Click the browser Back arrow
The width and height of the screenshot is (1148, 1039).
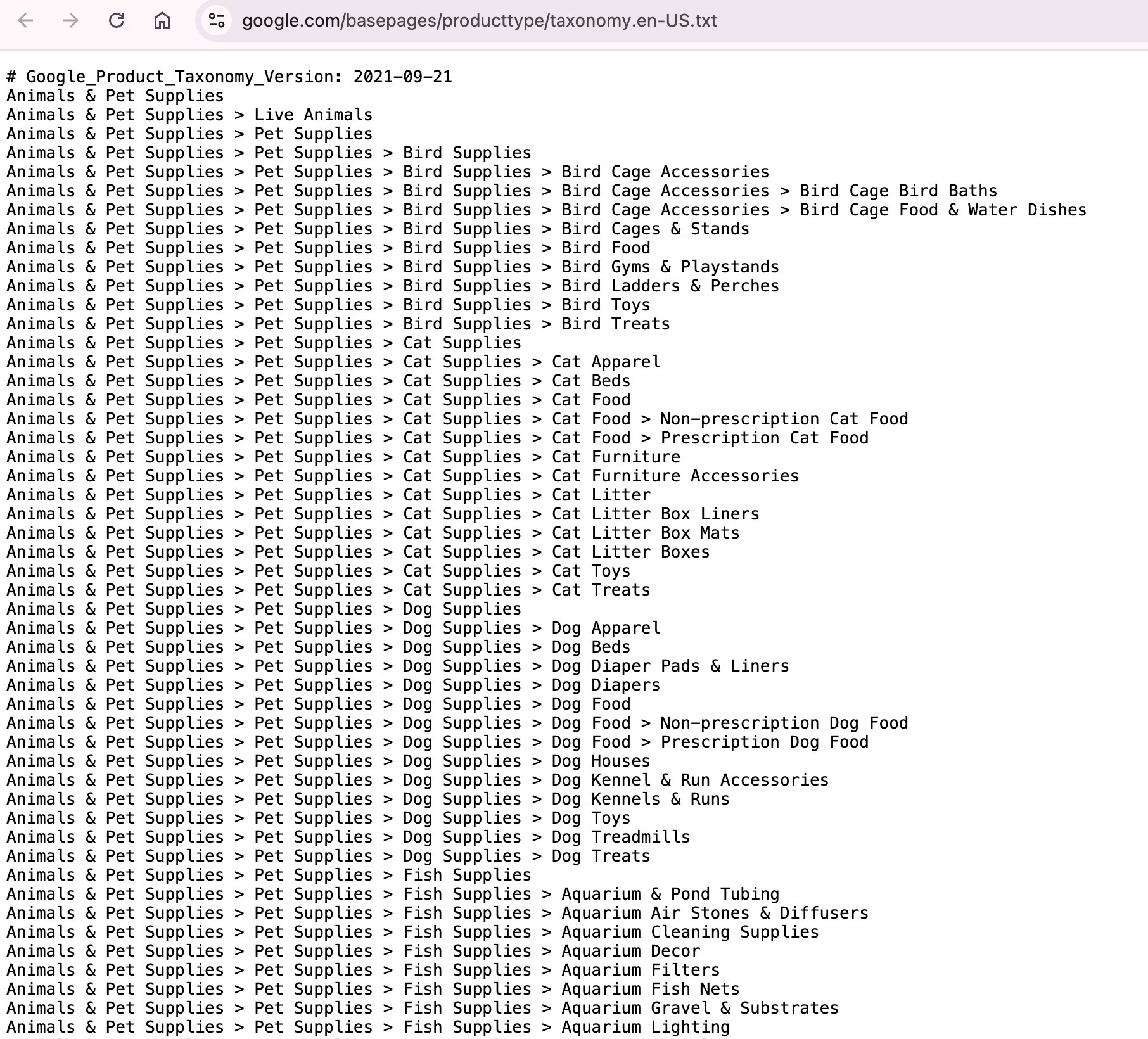(x=26, y=20)
